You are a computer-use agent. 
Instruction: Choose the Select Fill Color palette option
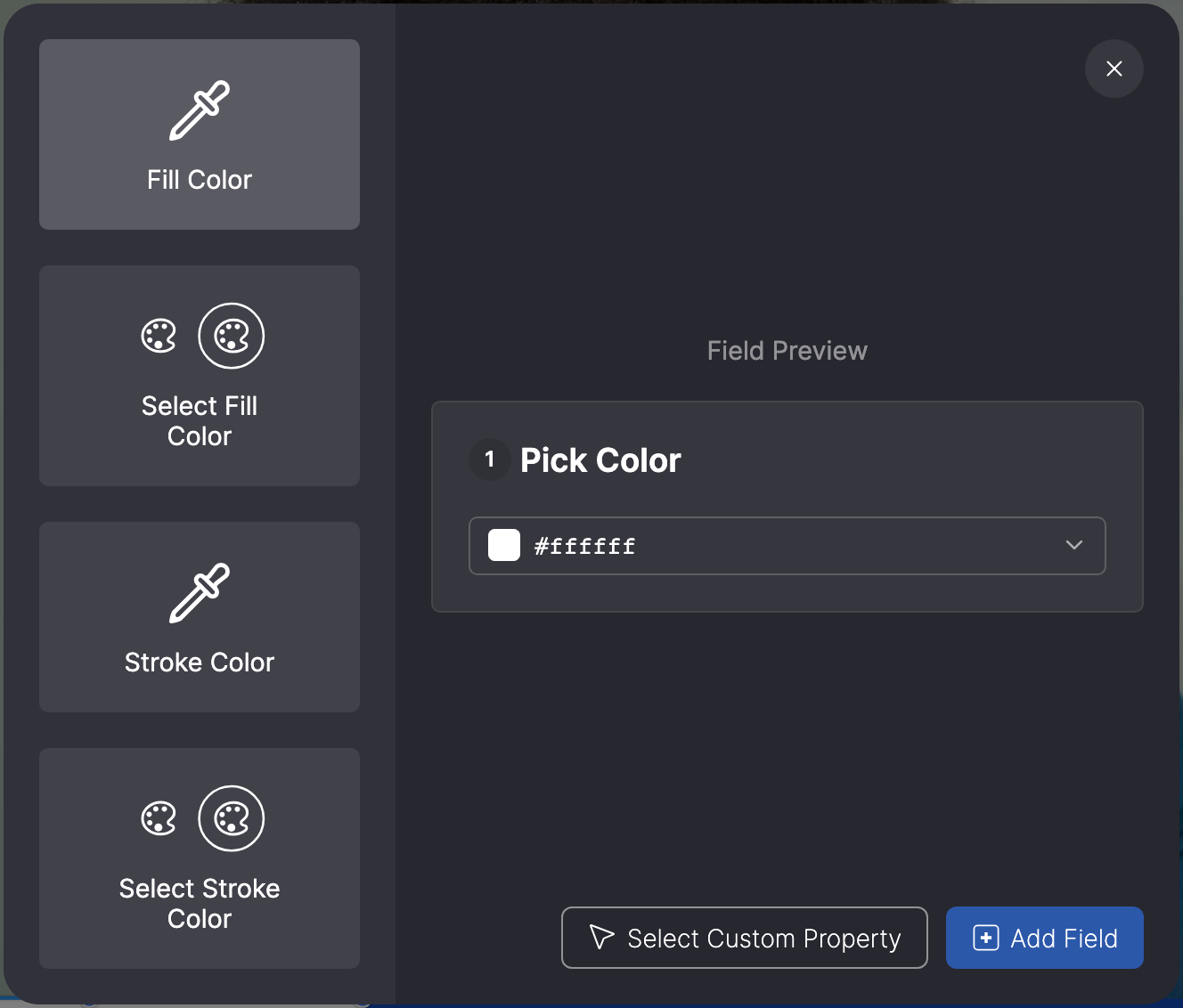click(200, 376)
